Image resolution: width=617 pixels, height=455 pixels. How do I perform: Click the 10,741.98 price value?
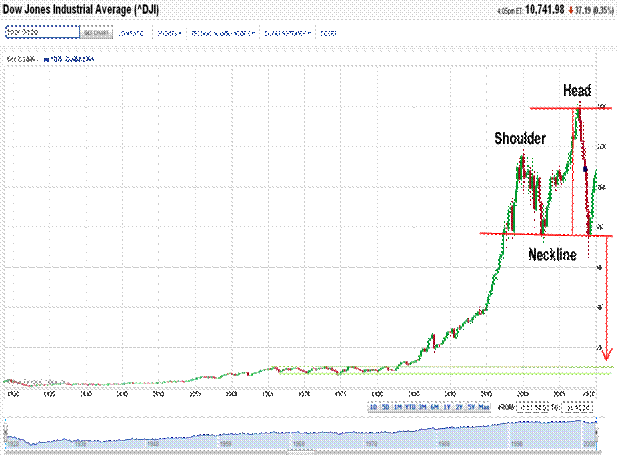coord(545,10)
